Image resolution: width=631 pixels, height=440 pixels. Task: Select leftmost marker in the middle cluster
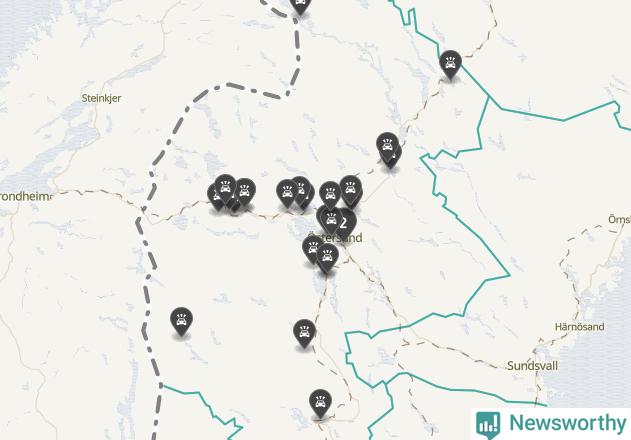(287, 194)
